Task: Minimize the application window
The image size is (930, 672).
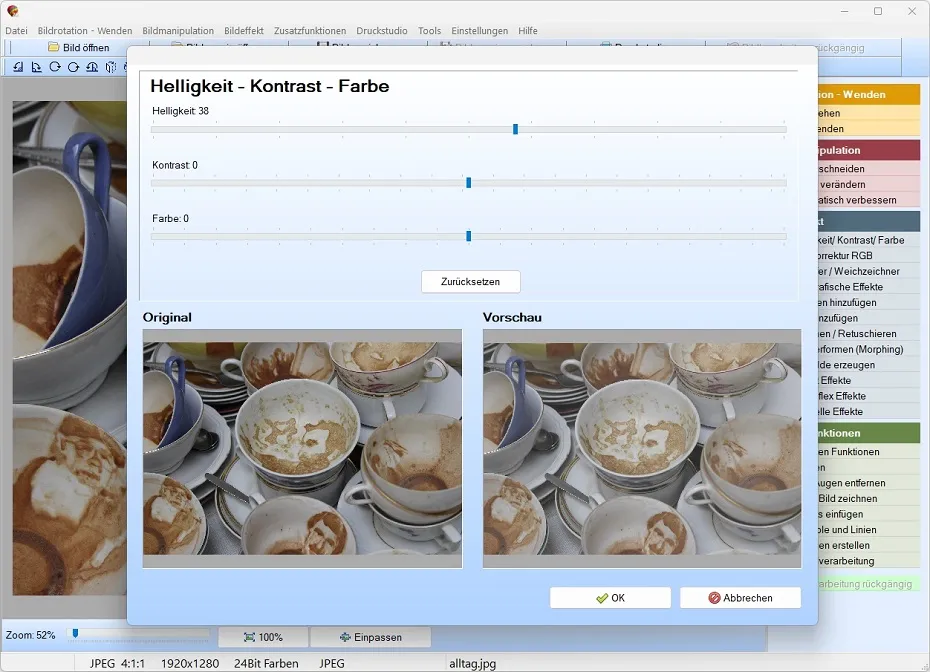Action: click(x=845, y=11)
